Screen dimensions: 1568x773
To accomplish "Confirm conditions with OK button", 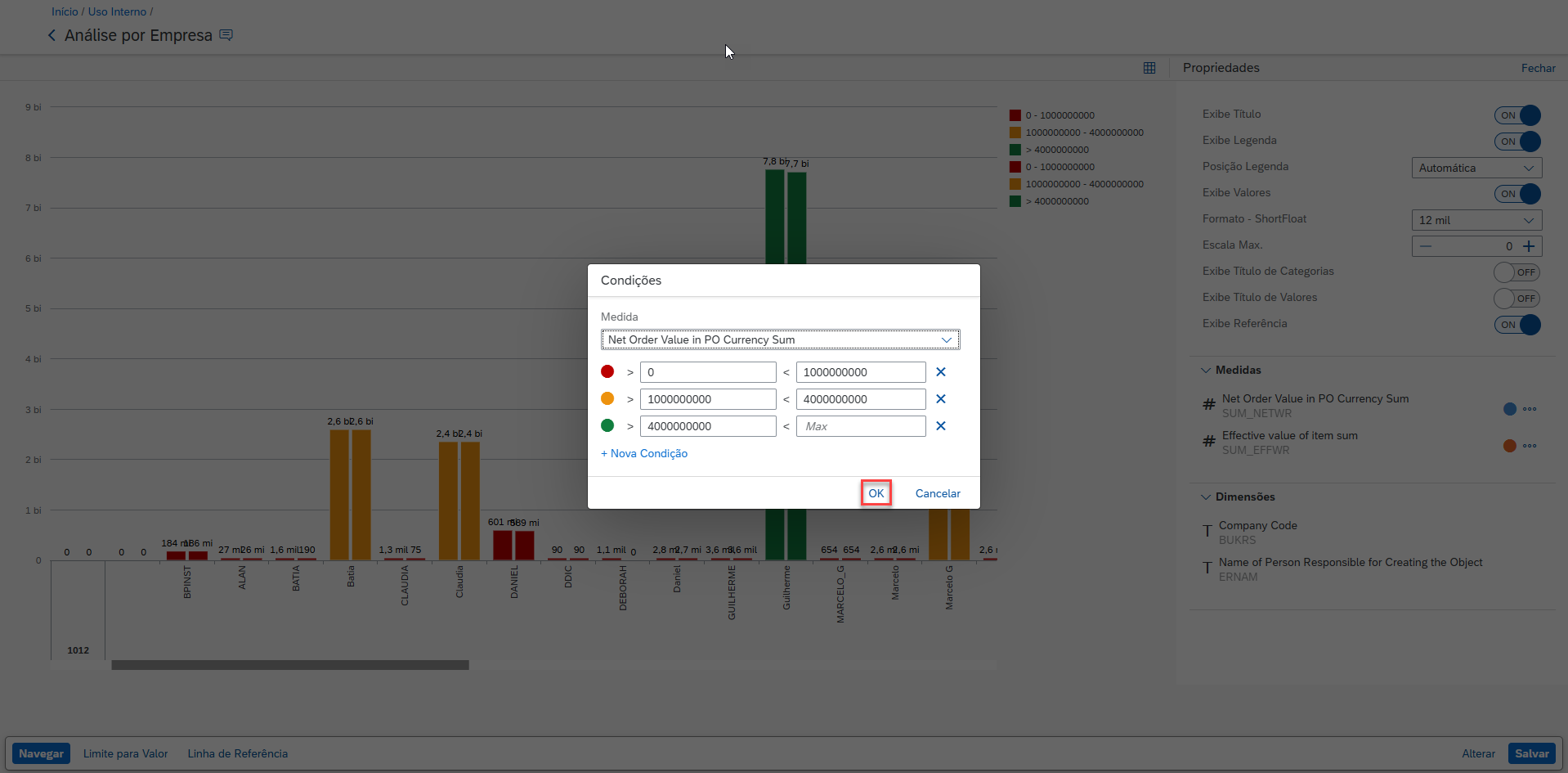I will point(876,493).
